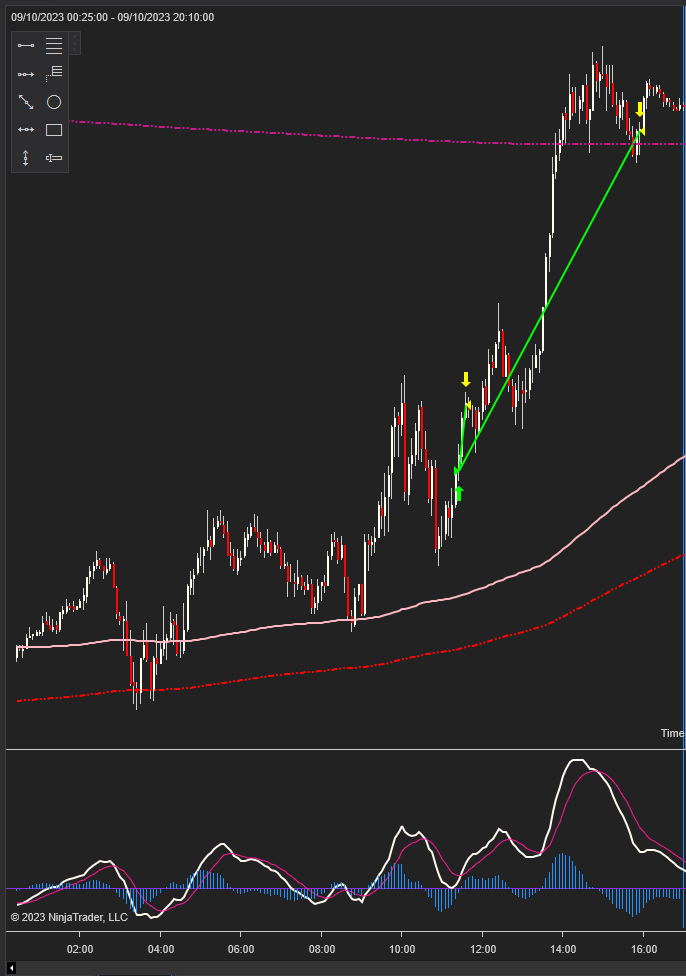
Task: Click the yellow exit arrow near 16:00
Action: point(639,110)
